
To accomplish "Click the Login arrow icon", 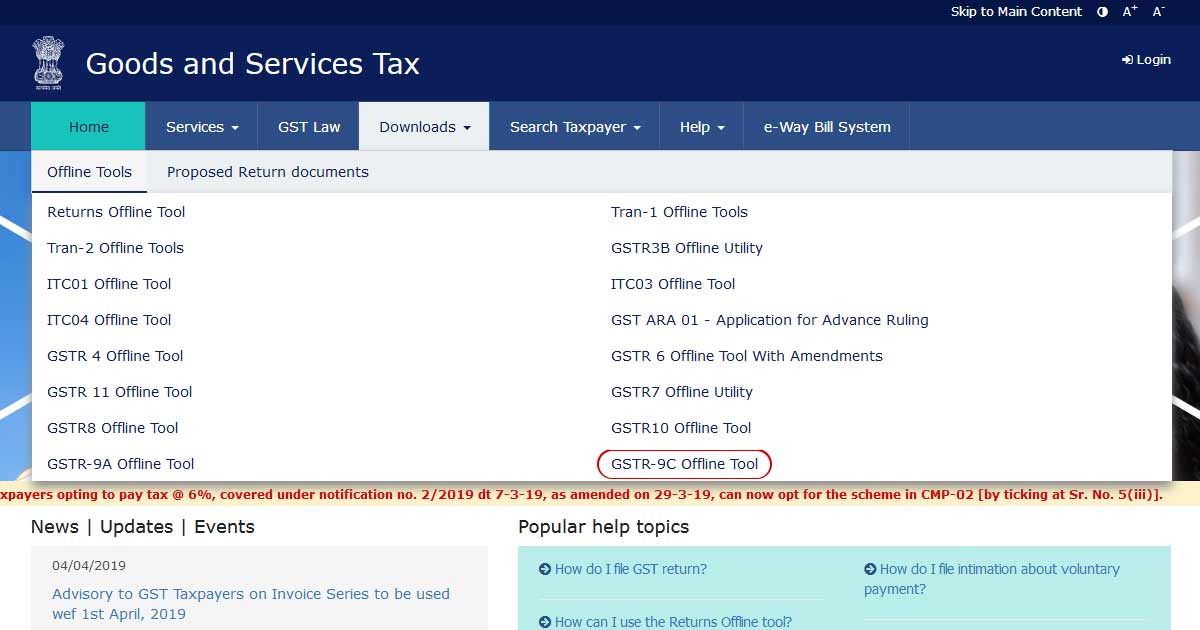I will pyautogui.click(x=1127, y=59).
